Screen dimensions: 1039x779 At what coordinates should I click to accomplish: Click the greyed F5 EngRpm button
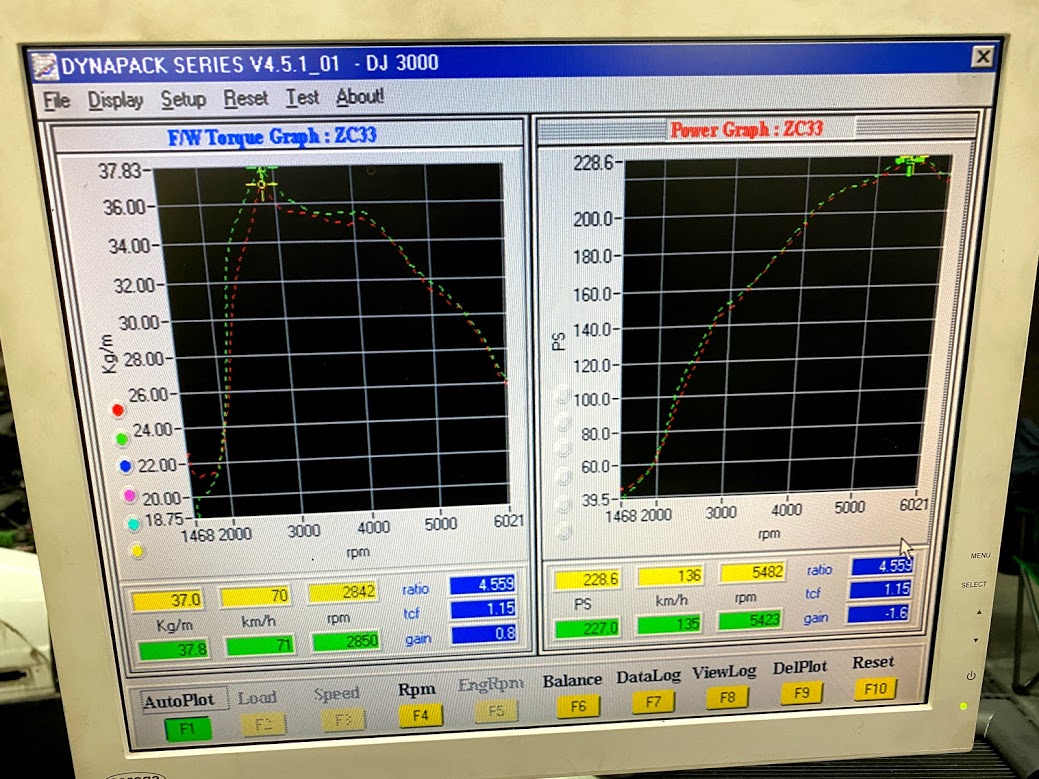point(496,711)
